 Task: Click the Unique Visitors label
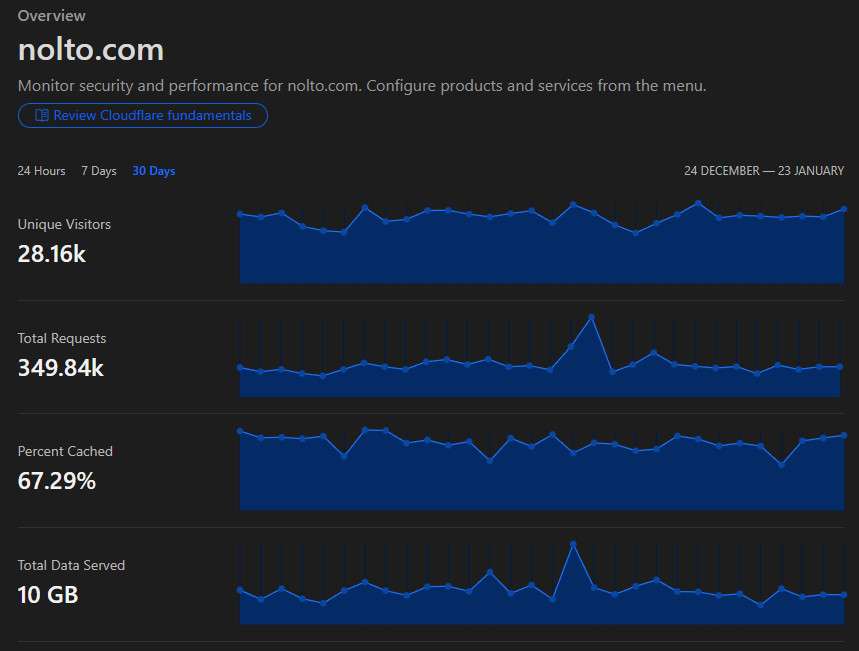64,224
